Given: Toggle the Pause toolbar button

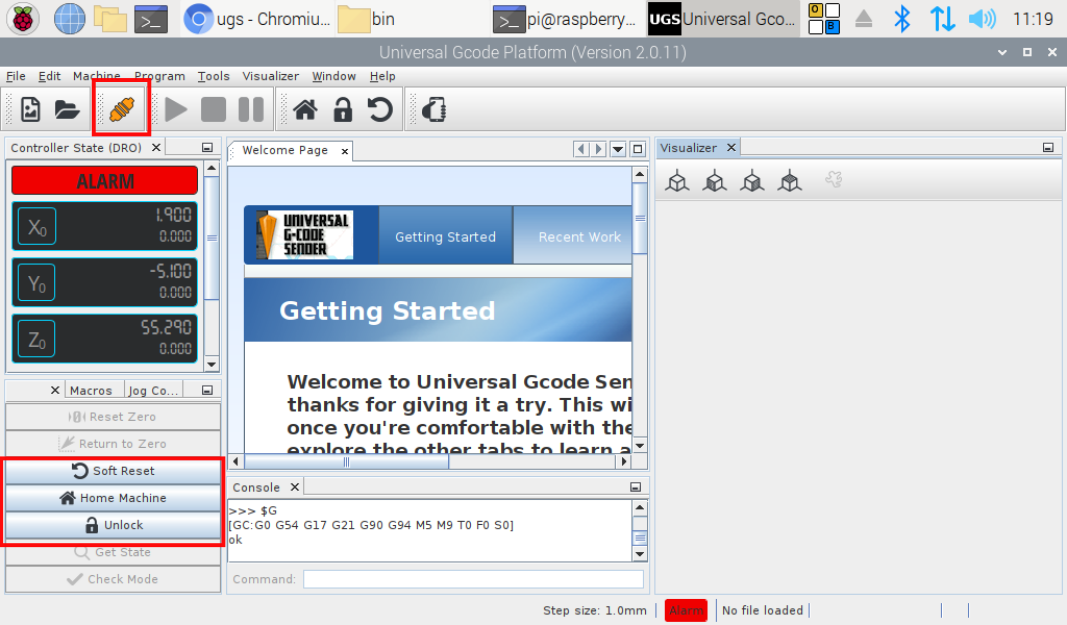Looking at the screenshot, I should click(x=251, y=110).
